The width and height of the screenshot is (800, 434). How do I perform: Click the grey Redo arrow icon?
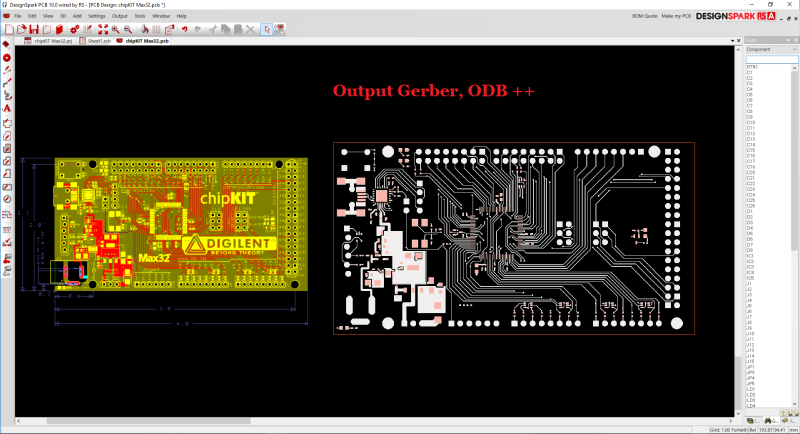tap(197, 30)
